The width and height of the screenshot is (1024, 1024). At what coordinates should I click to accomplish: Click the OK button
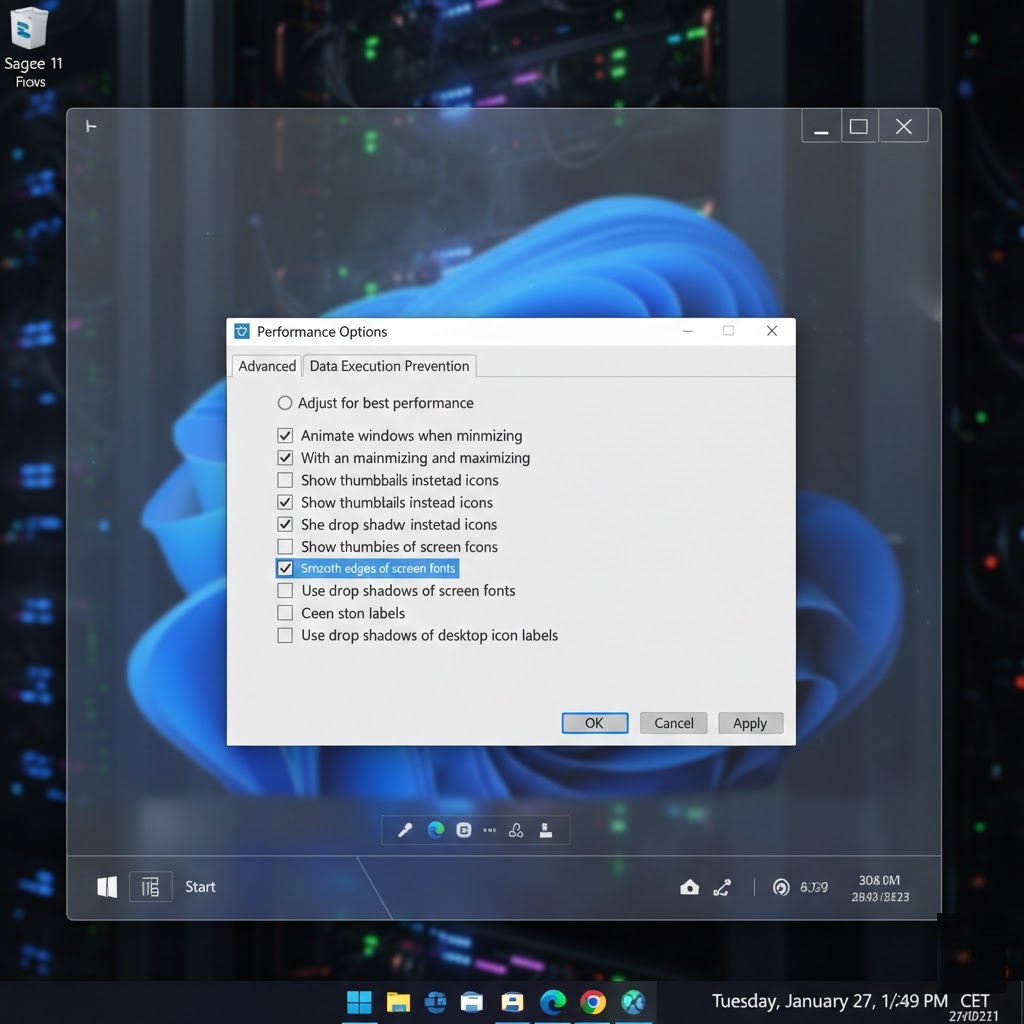pos(594,723)
